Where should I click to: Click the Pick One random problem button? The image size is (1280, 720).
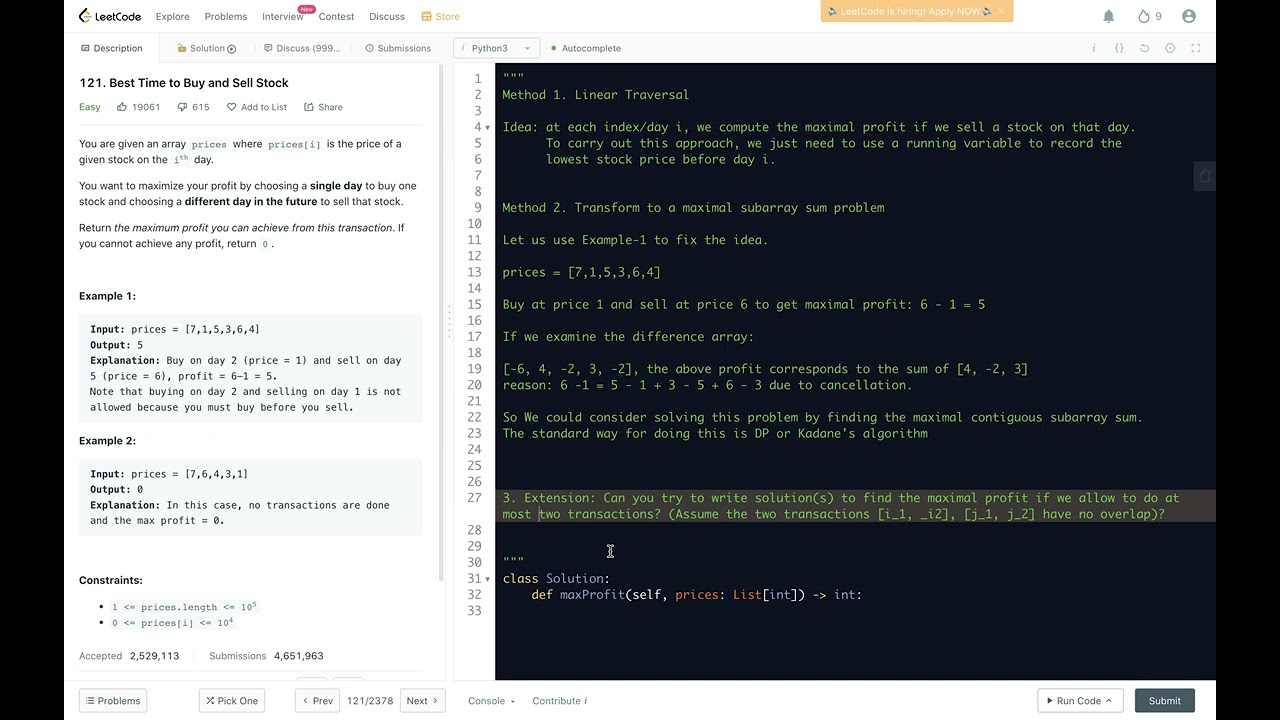(232, 701)
